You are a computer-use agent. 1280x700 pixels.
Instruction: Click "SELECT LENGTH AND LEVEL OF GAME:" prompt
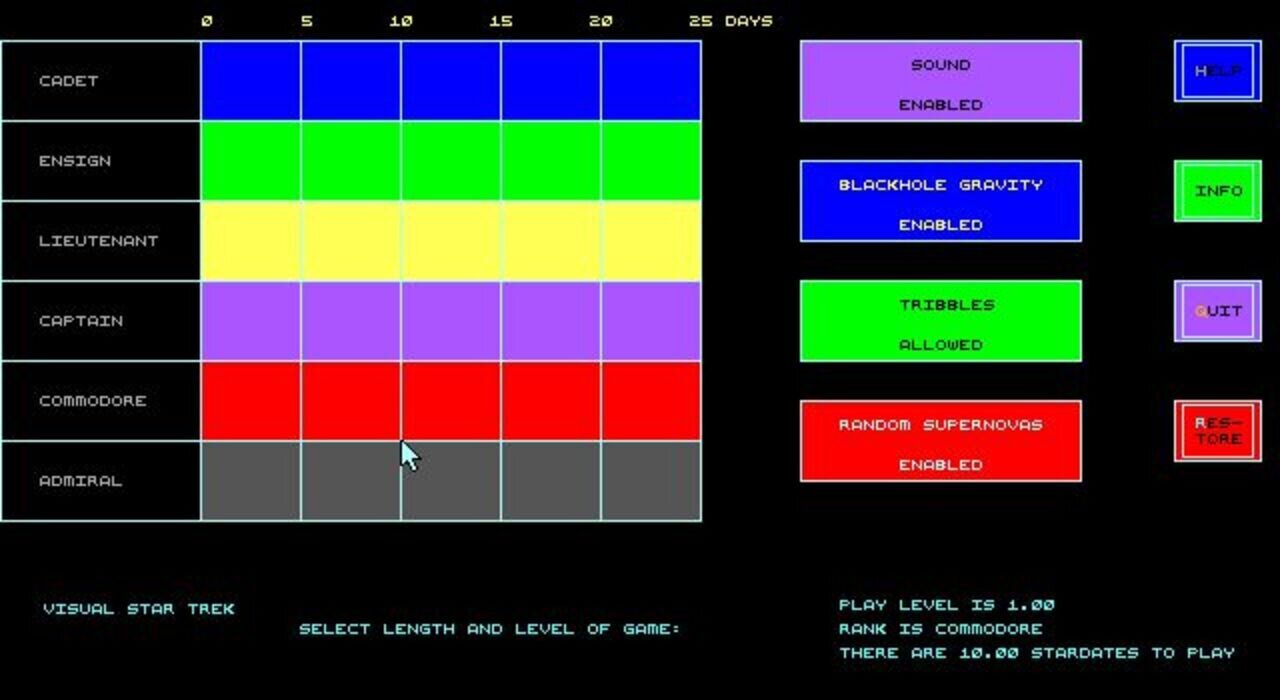[490, 629]
